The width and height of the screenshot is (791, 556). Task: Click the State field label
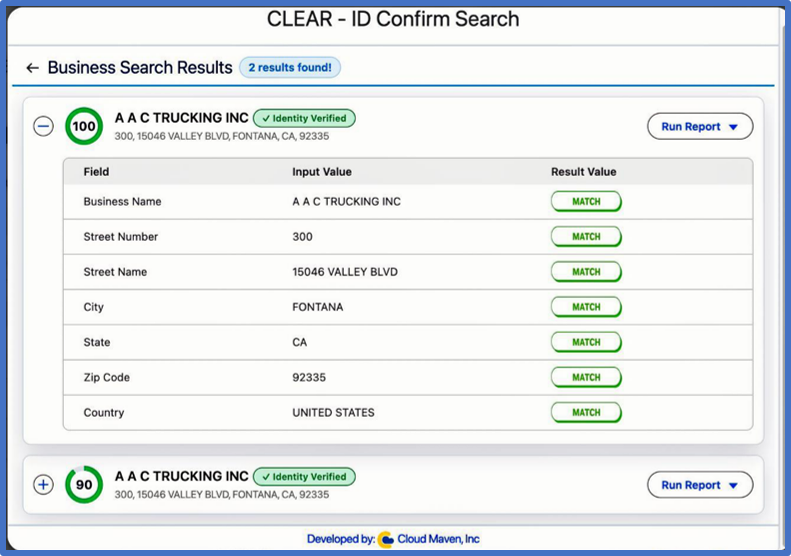pos(97,342)
